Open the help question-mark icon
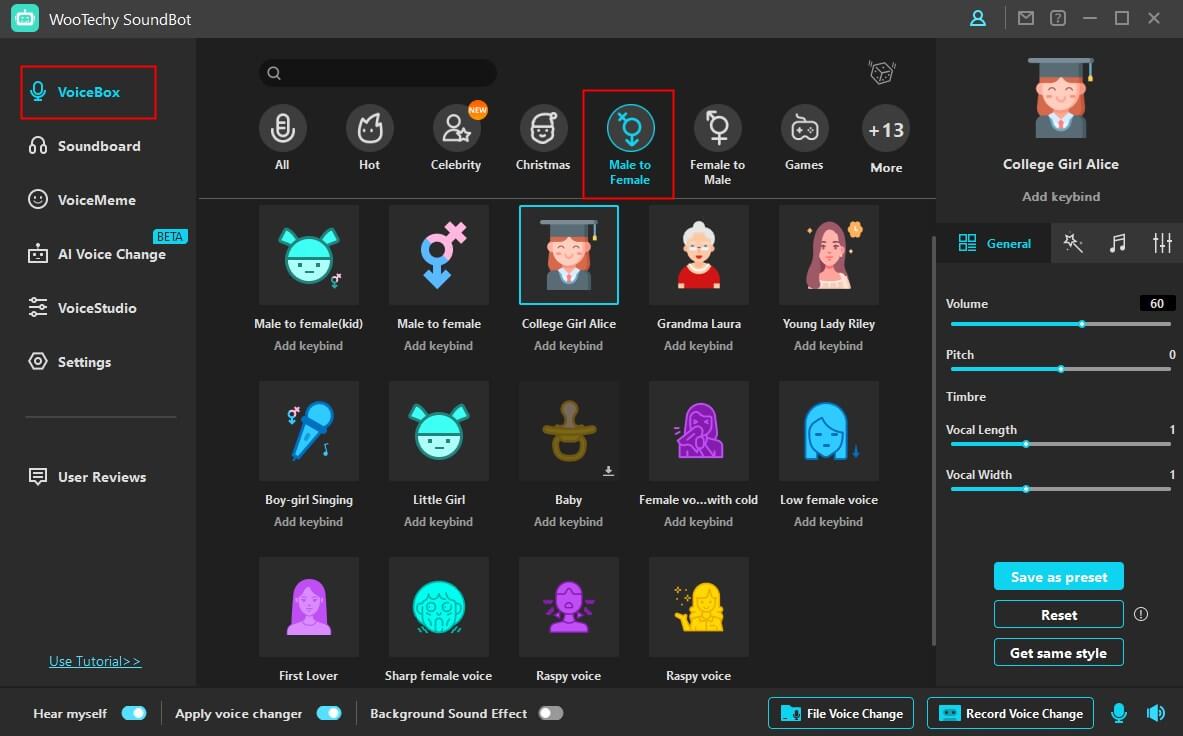The image size is (1183, 736). [1058, 18]
